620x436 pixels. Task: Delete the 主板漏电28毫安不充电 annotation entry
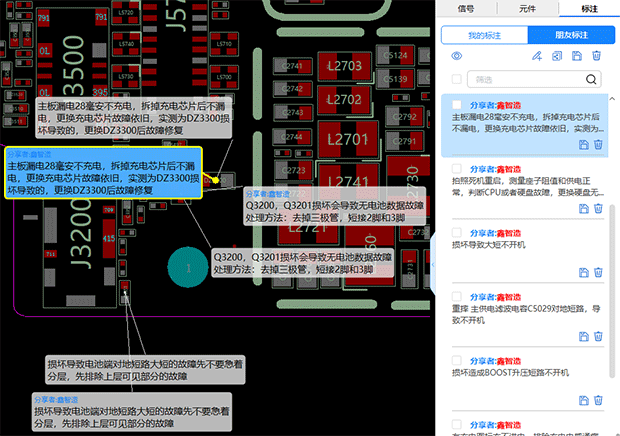[x=598, y=145]
